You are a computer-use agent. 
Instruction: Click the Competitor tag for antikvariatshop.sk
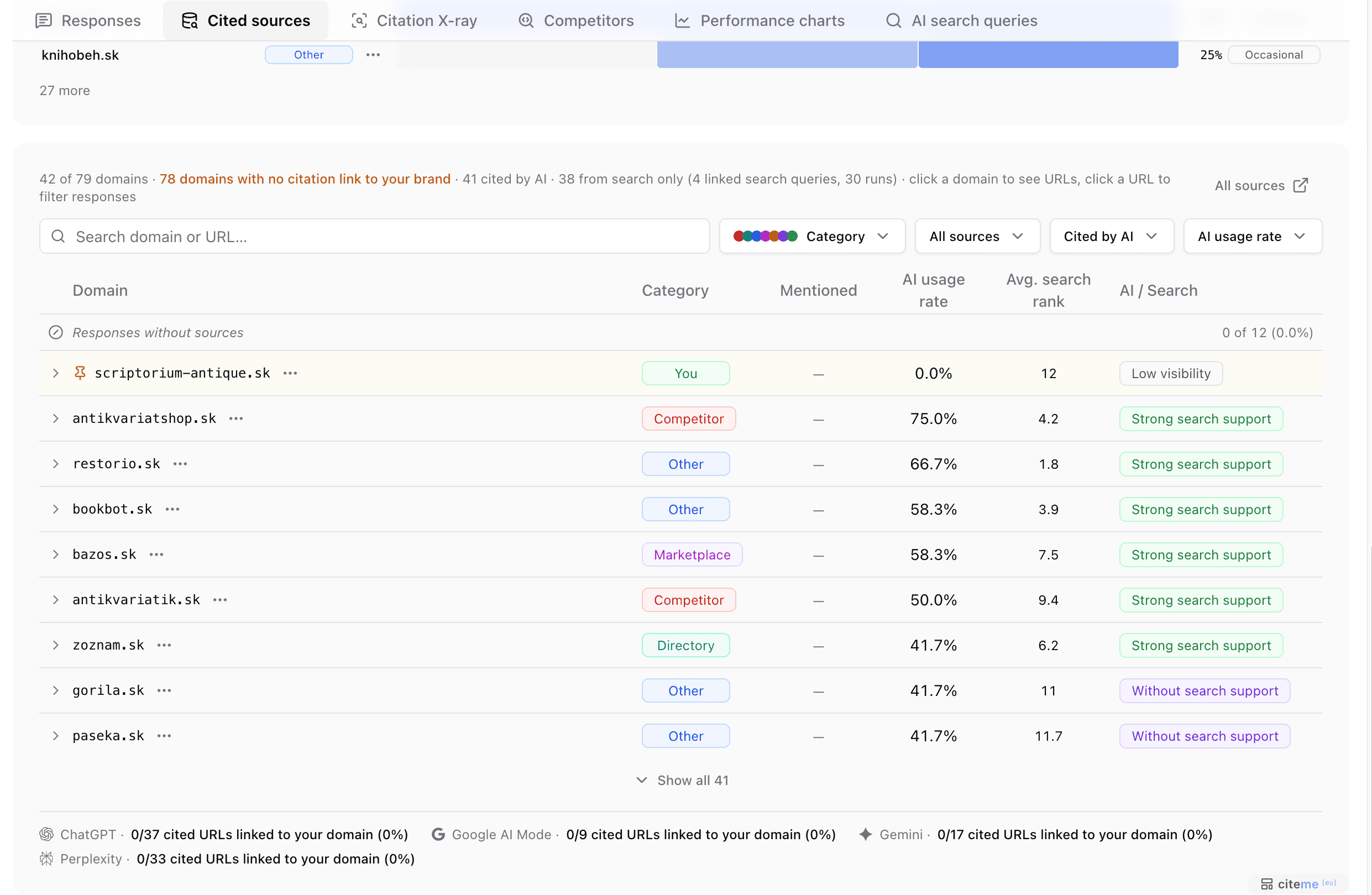(x=689, y=418)
